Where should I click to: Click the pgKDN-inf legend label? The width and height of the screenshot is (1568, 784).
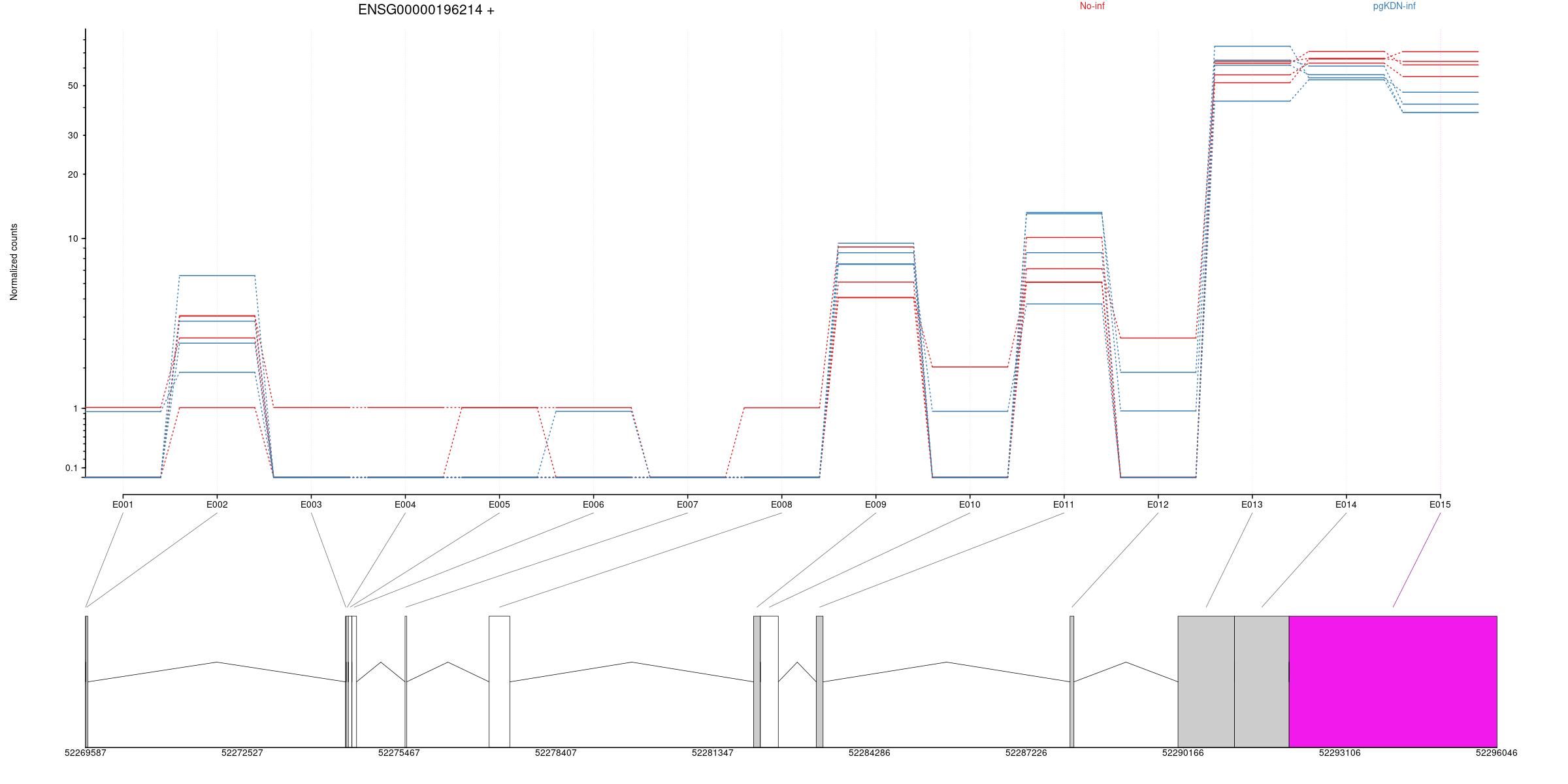tap(1394, 6)
